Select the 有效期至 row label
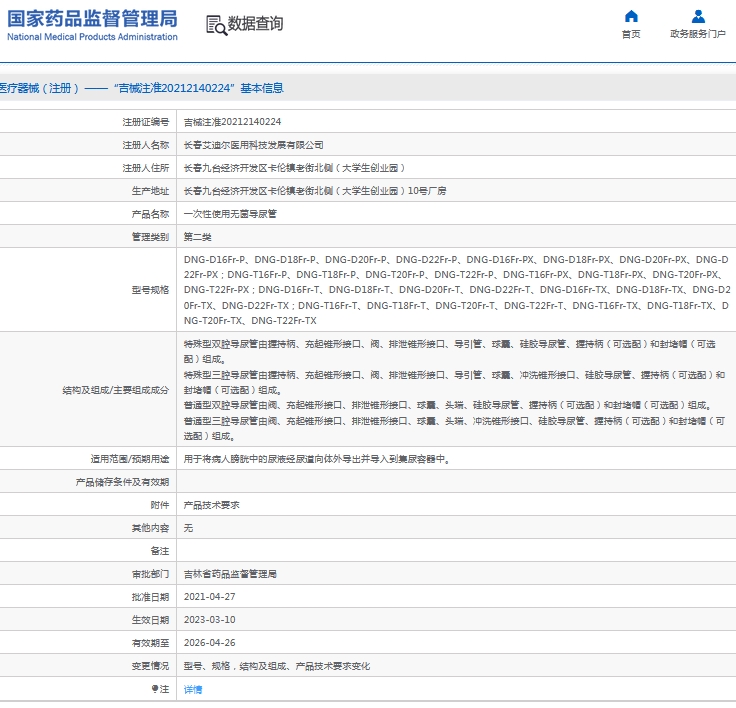 (150, 643)
